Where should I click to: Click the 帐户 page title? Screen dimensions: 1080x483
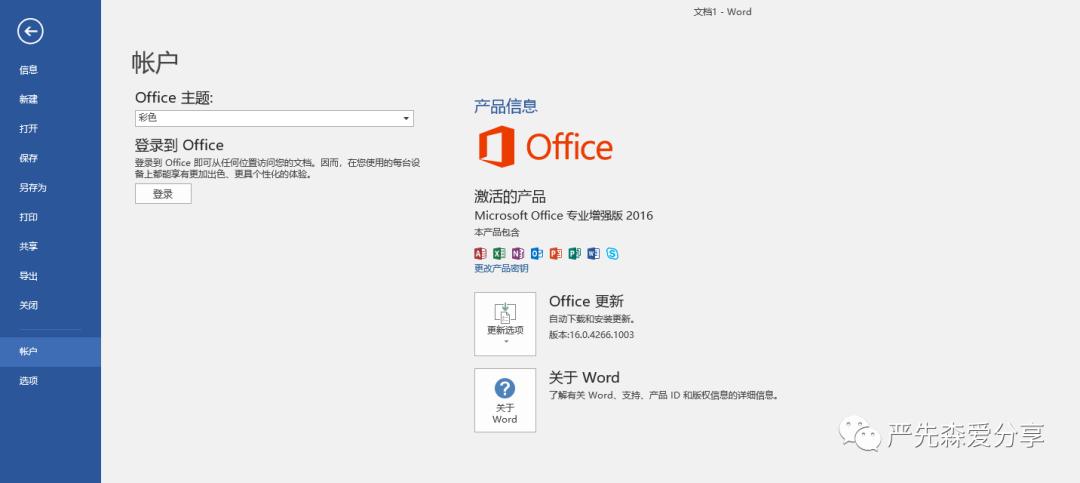click(155, 61)
